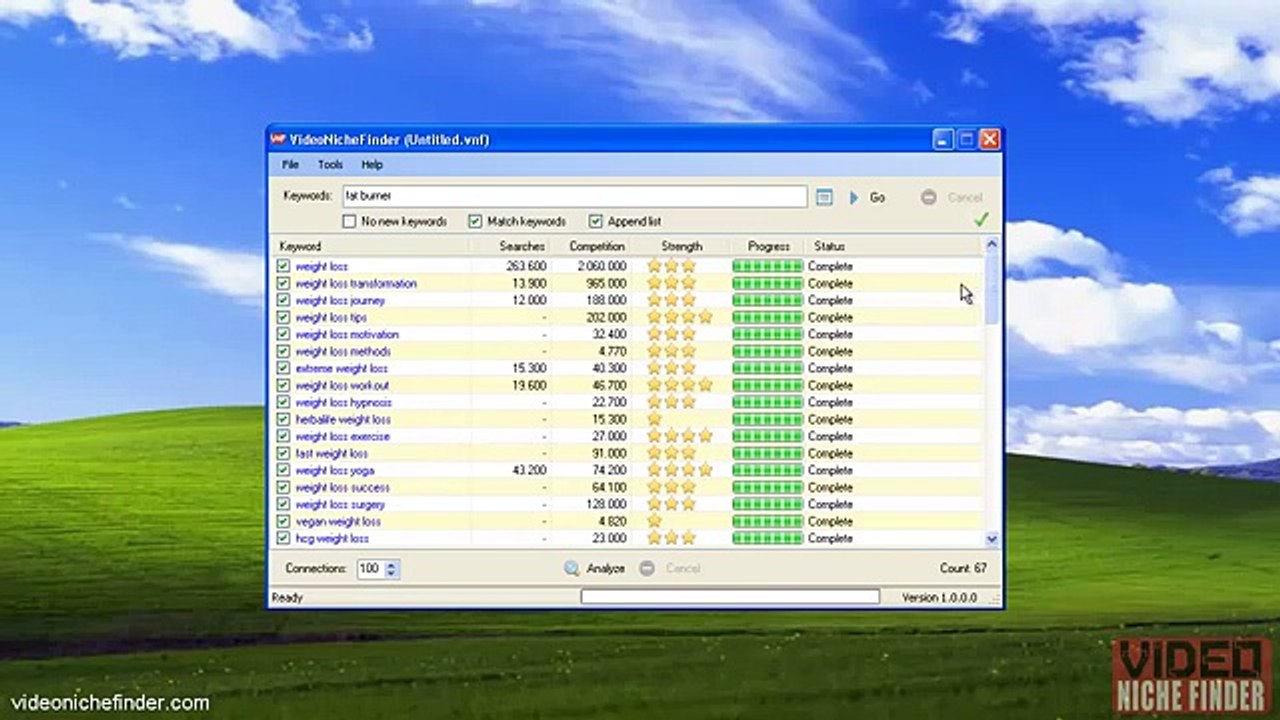This screenshot has height=720, width=1280.
Task: Sort by the Strength column header
Action: [x=682, y=246]
